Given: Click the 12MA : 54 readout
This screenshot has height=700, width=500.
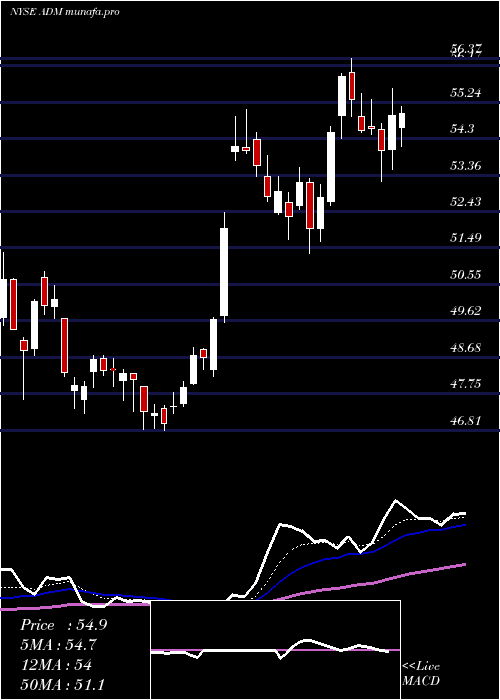Looking at the screenshot, I should tap(56, 665).
